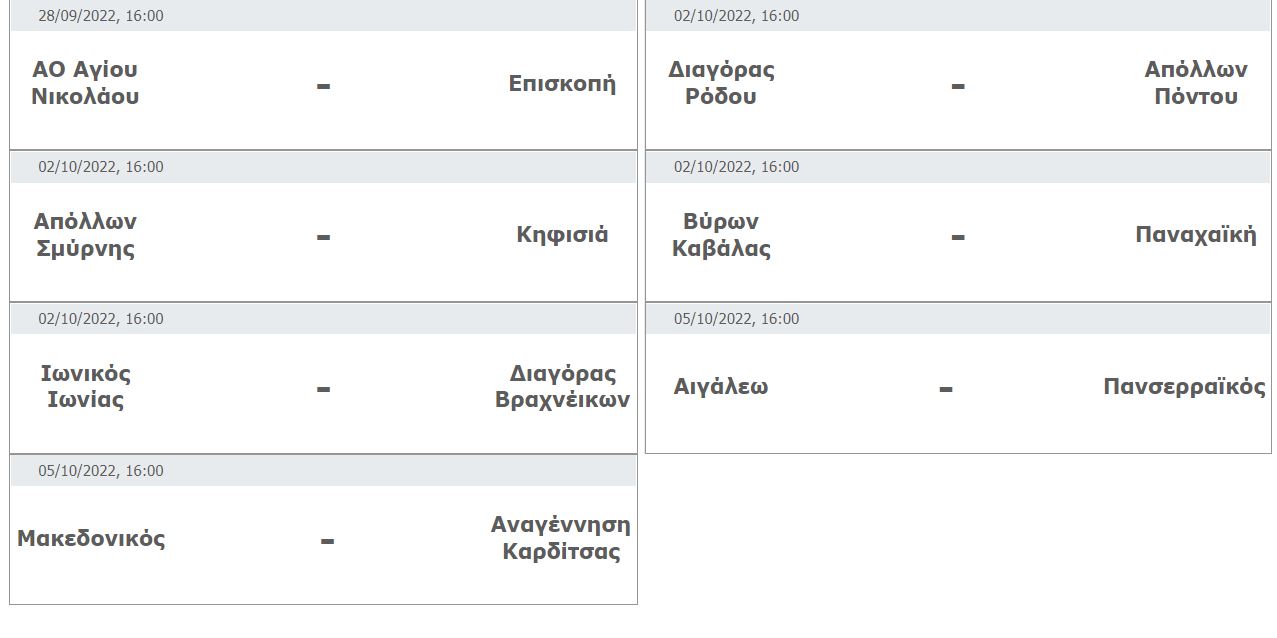Click the score dash between Μακεδονικός and Αναγέννηση Καρδίτσας
This screenshot has height=638, width=1277.
[327, 541]
